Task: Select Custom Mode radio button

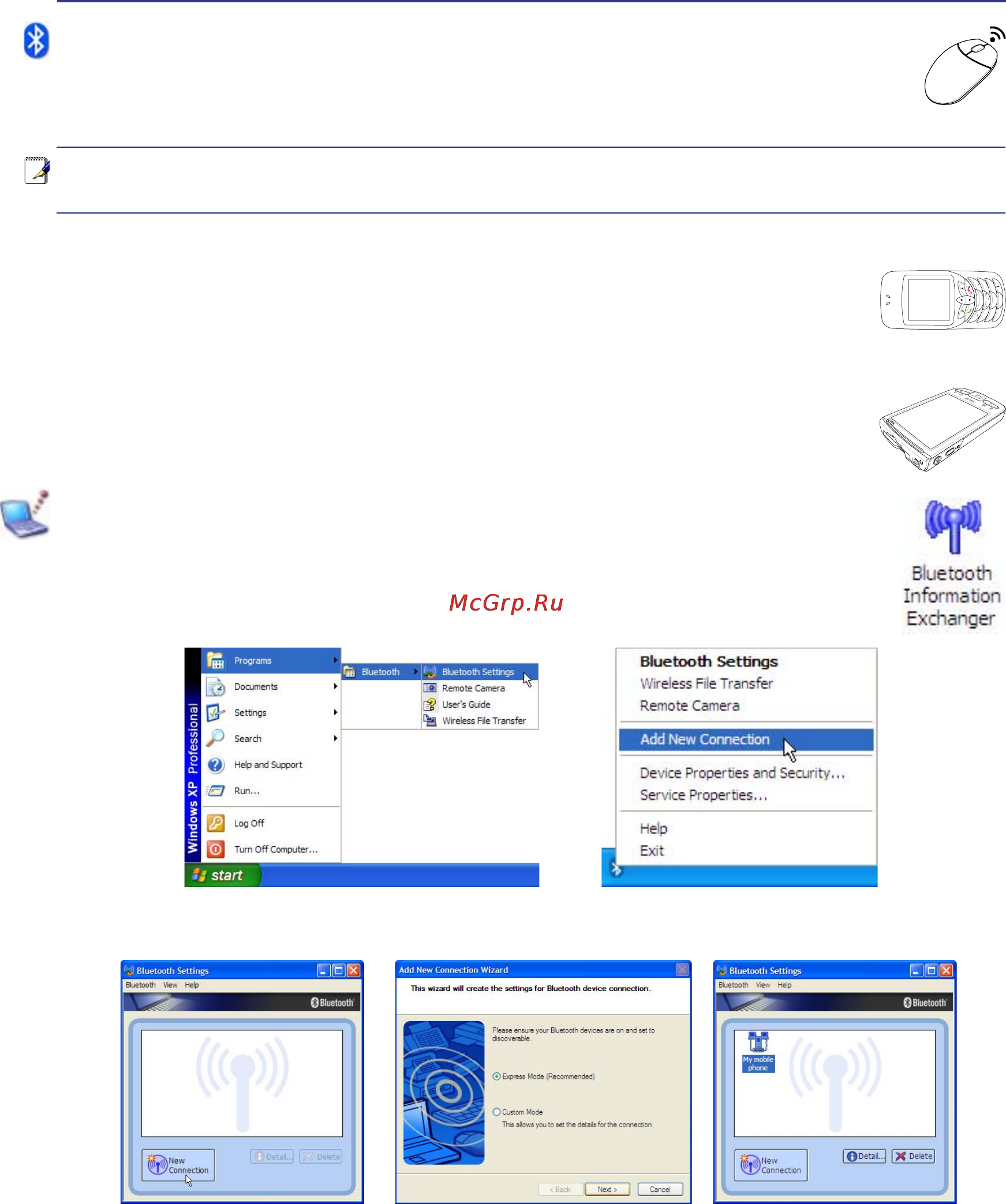Action: (496, 1112)
